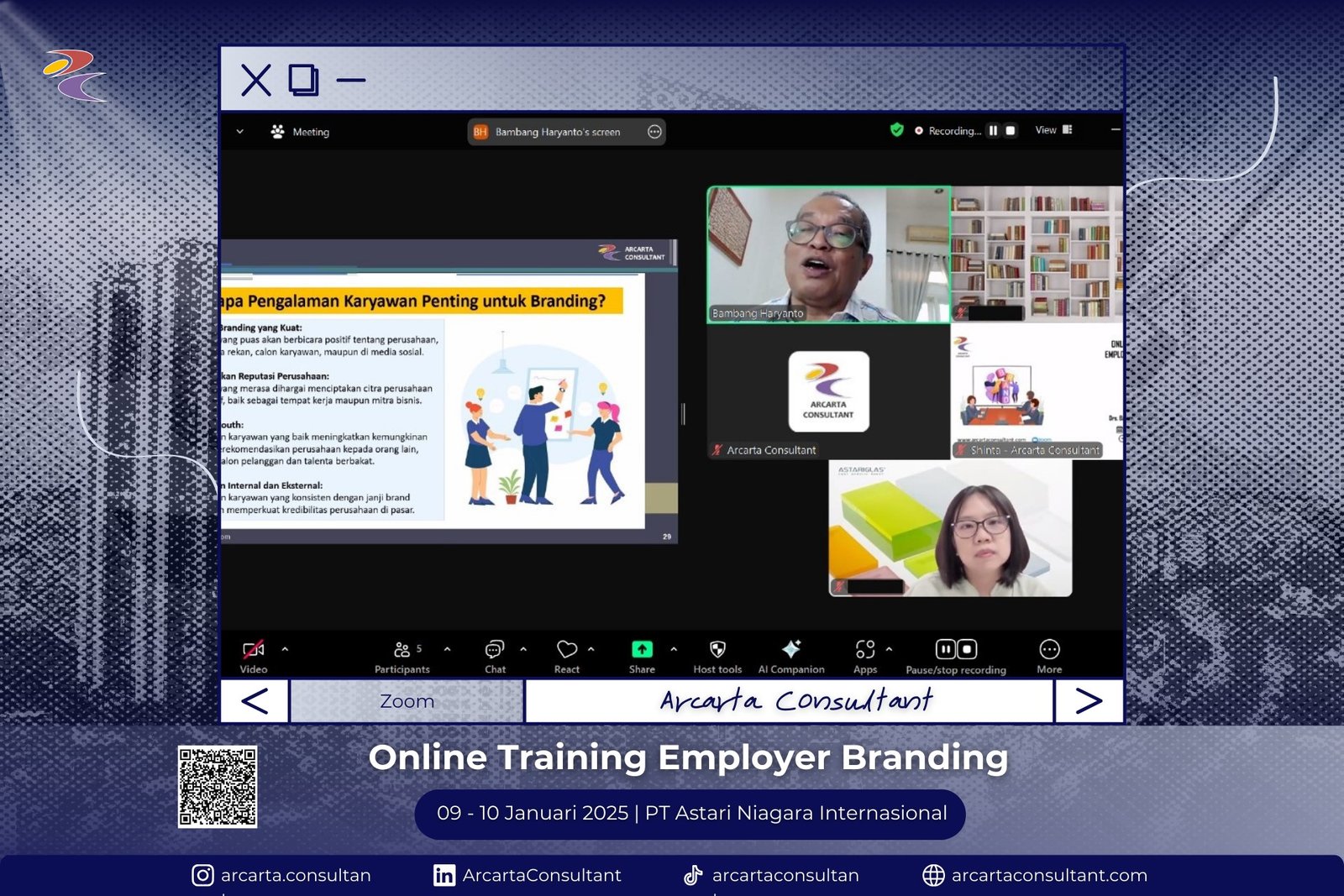Expand the Participants options caret

point(447,649)
